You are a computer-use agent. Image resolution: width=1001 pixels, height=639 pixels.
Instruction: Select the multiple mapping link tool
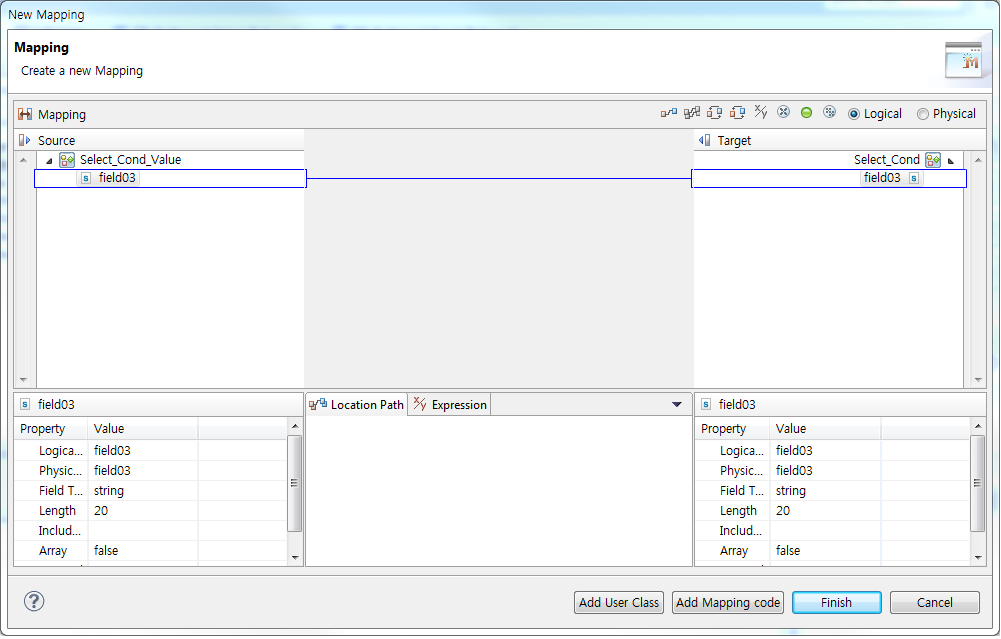pyautogui.click(x=690, y=112)
